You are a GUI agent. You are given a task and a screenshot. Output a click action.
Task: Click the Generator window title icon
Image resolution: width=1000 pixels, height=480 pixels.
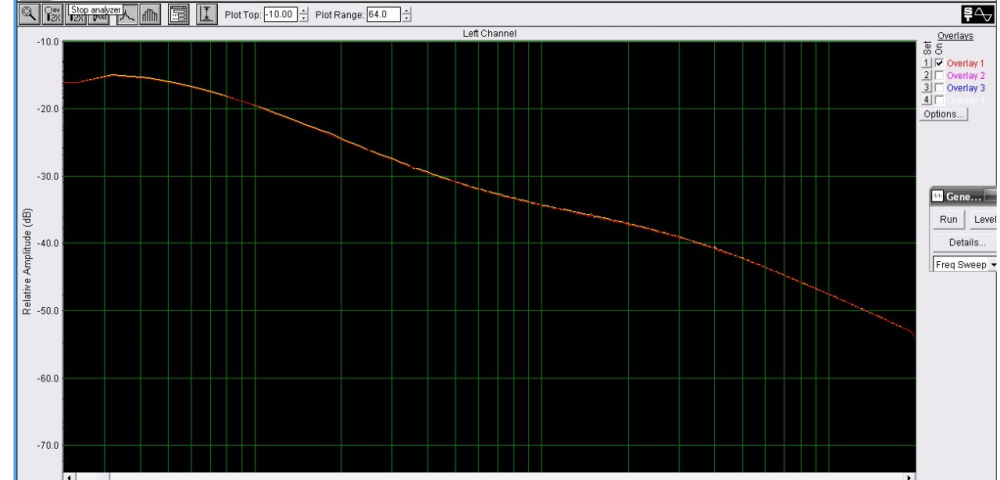click(937, 195)
